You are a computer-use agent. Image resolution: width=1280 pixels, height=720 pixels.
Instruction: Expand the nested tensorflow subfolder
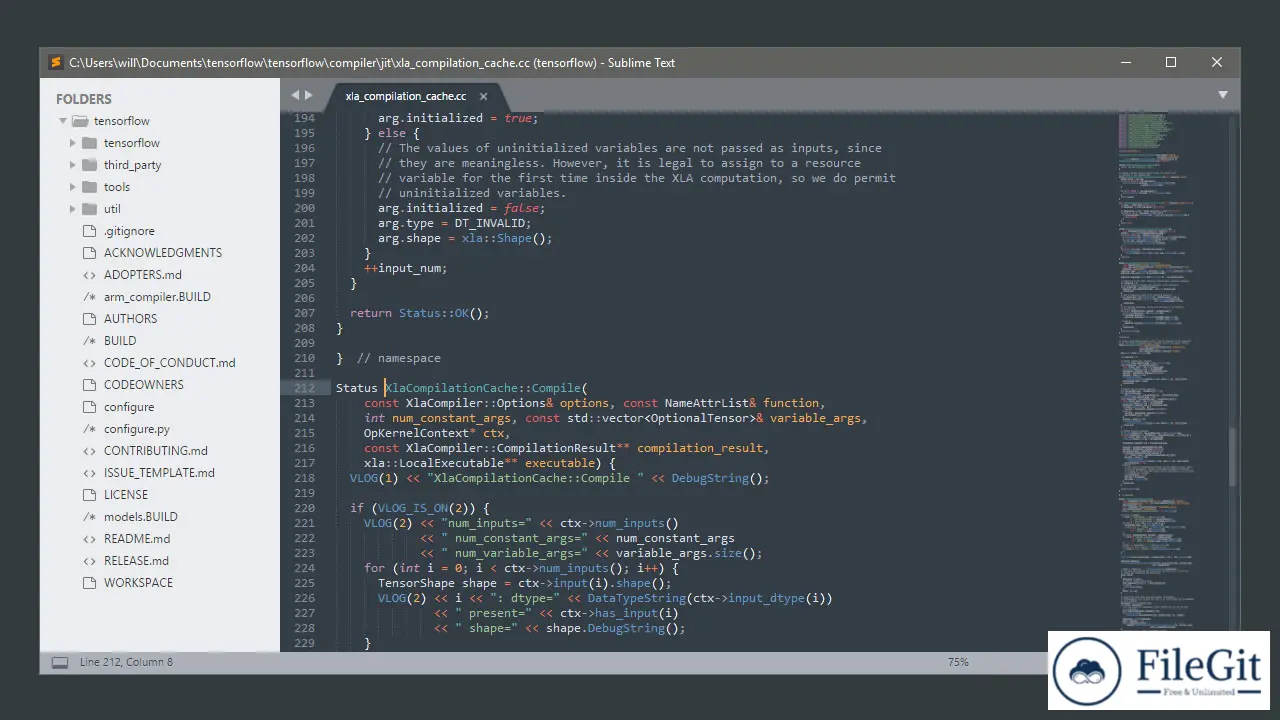coord(73,143)
